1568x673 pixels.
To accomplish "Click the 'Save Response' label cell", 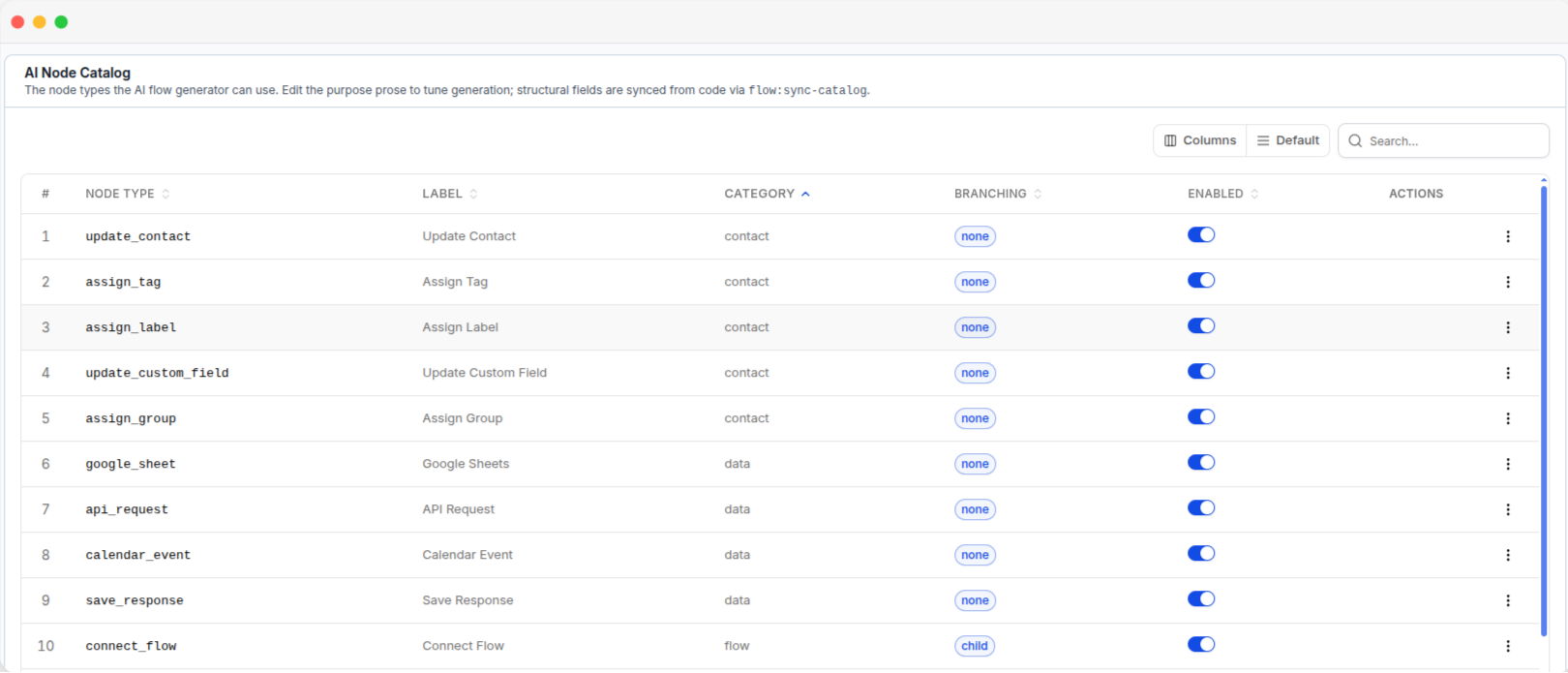I will coord(467,600).
